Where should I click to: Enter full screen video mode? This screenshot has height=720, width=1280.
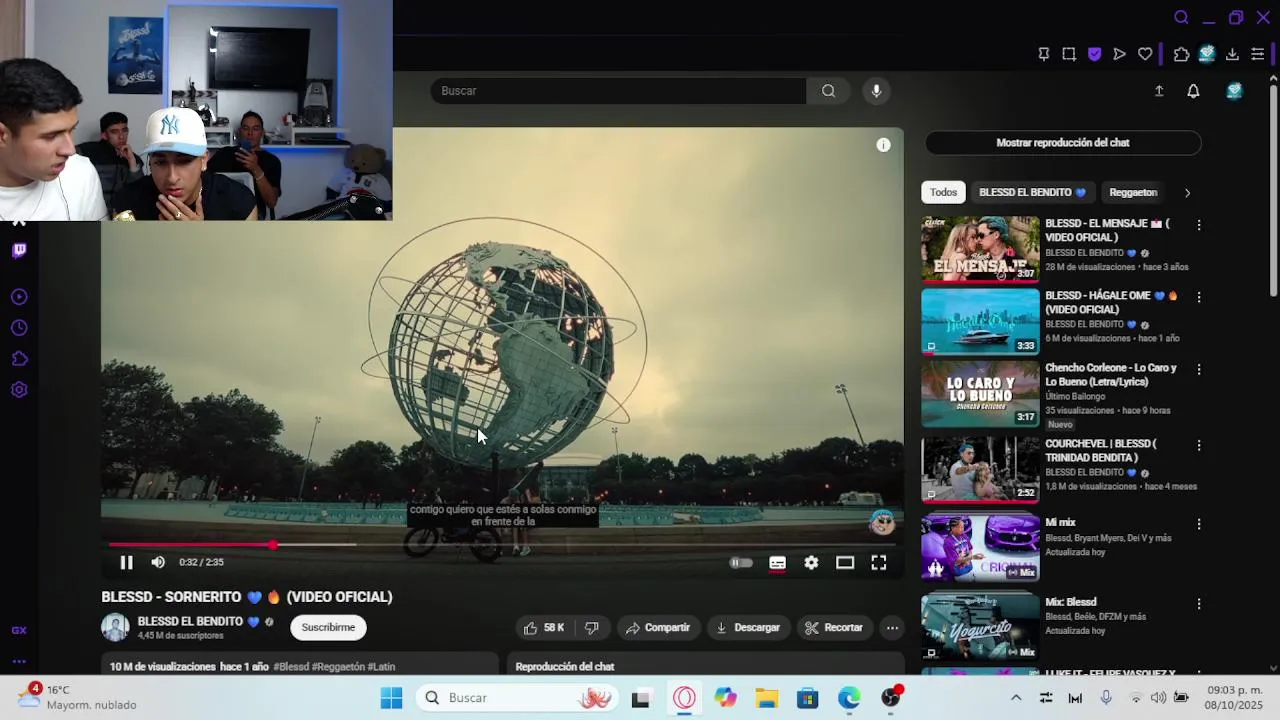[x=878, y=563]
